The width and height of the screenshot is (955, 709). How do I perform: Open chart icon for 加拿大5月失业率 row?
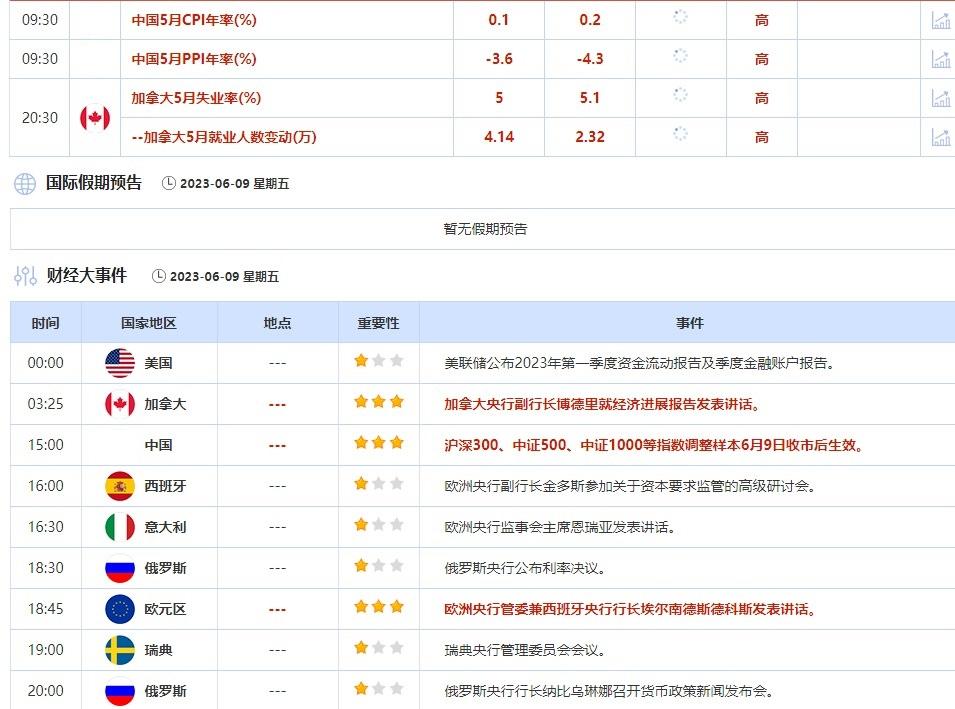tap(940, 98)
